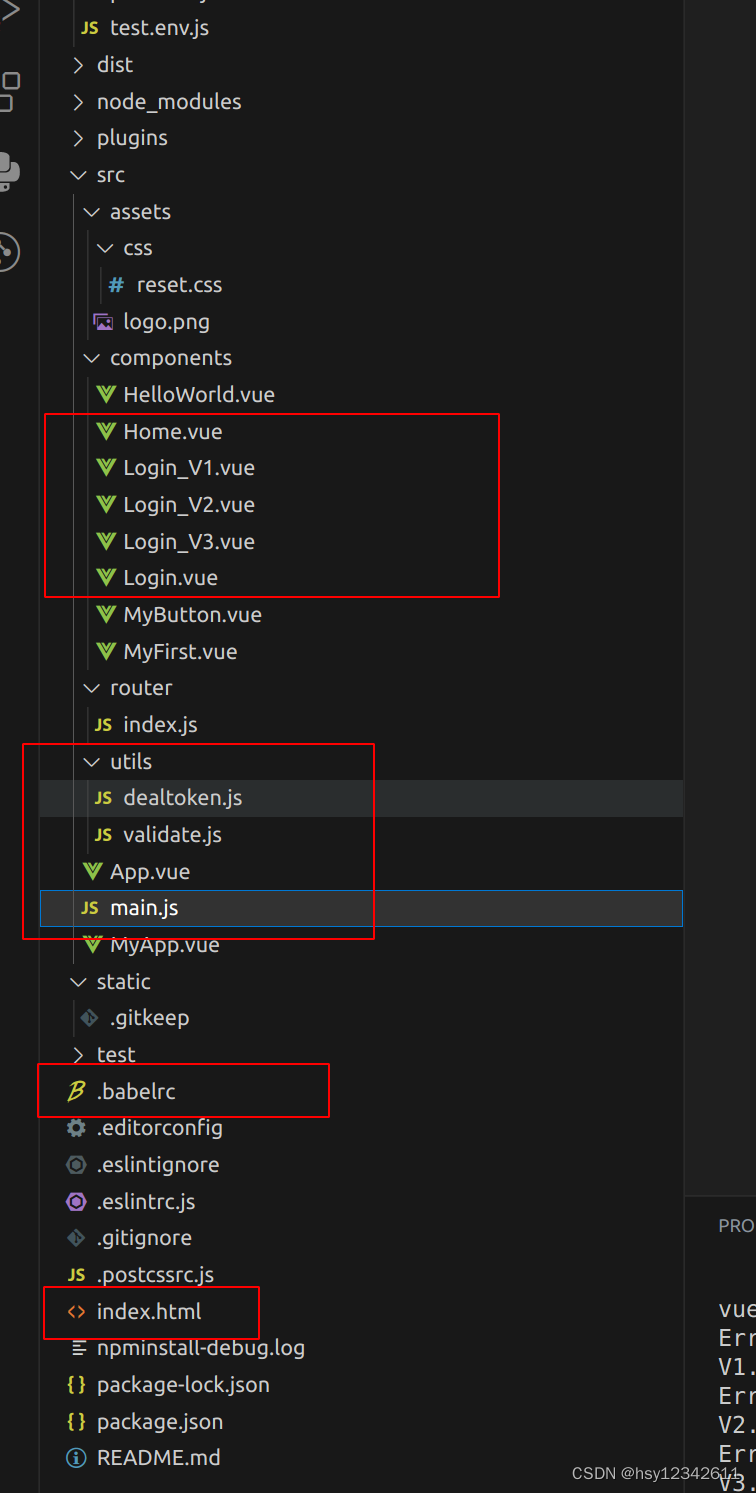Click the Babel icon beside .babelrc
The width and height of the screenshot is (756, 1493).
pyautogui.click(x=76, y=1090)
